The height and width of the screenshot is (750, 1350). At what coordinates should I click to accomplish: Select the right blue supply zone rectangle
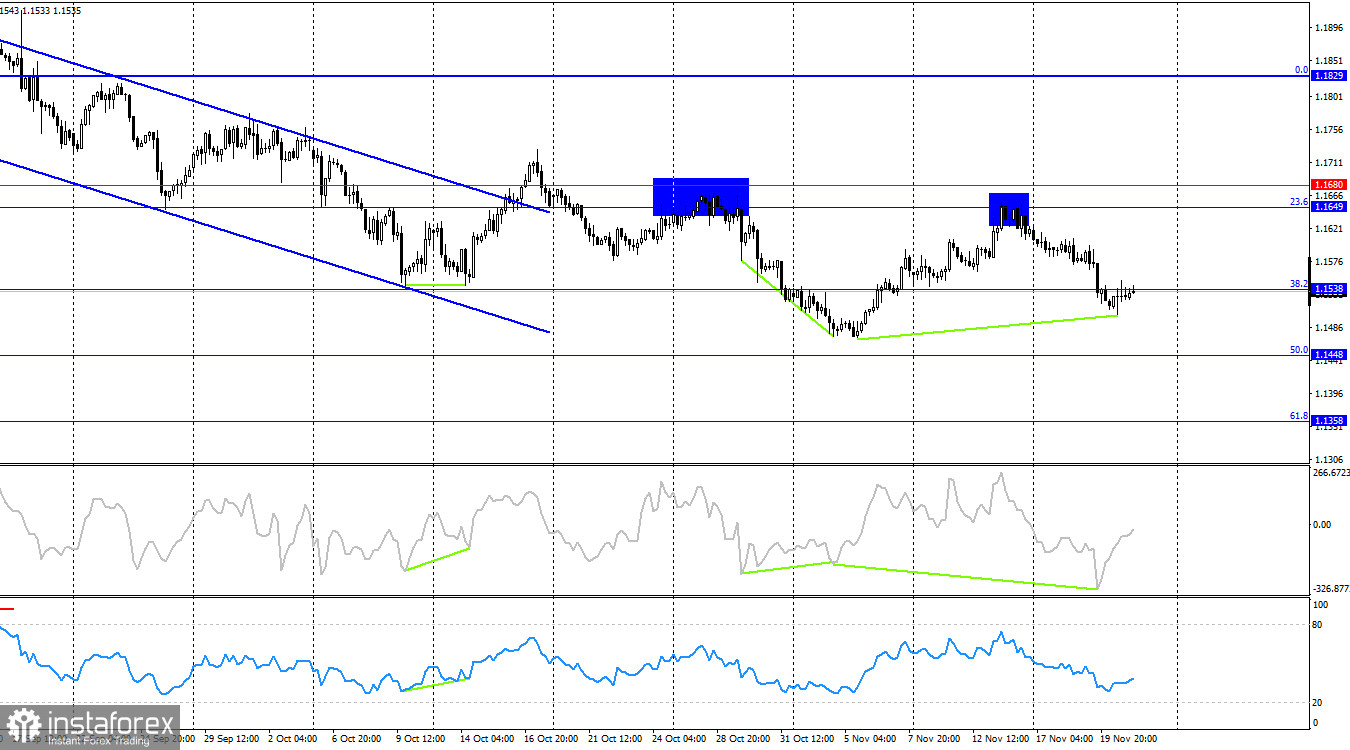(x=1008, y=207)
